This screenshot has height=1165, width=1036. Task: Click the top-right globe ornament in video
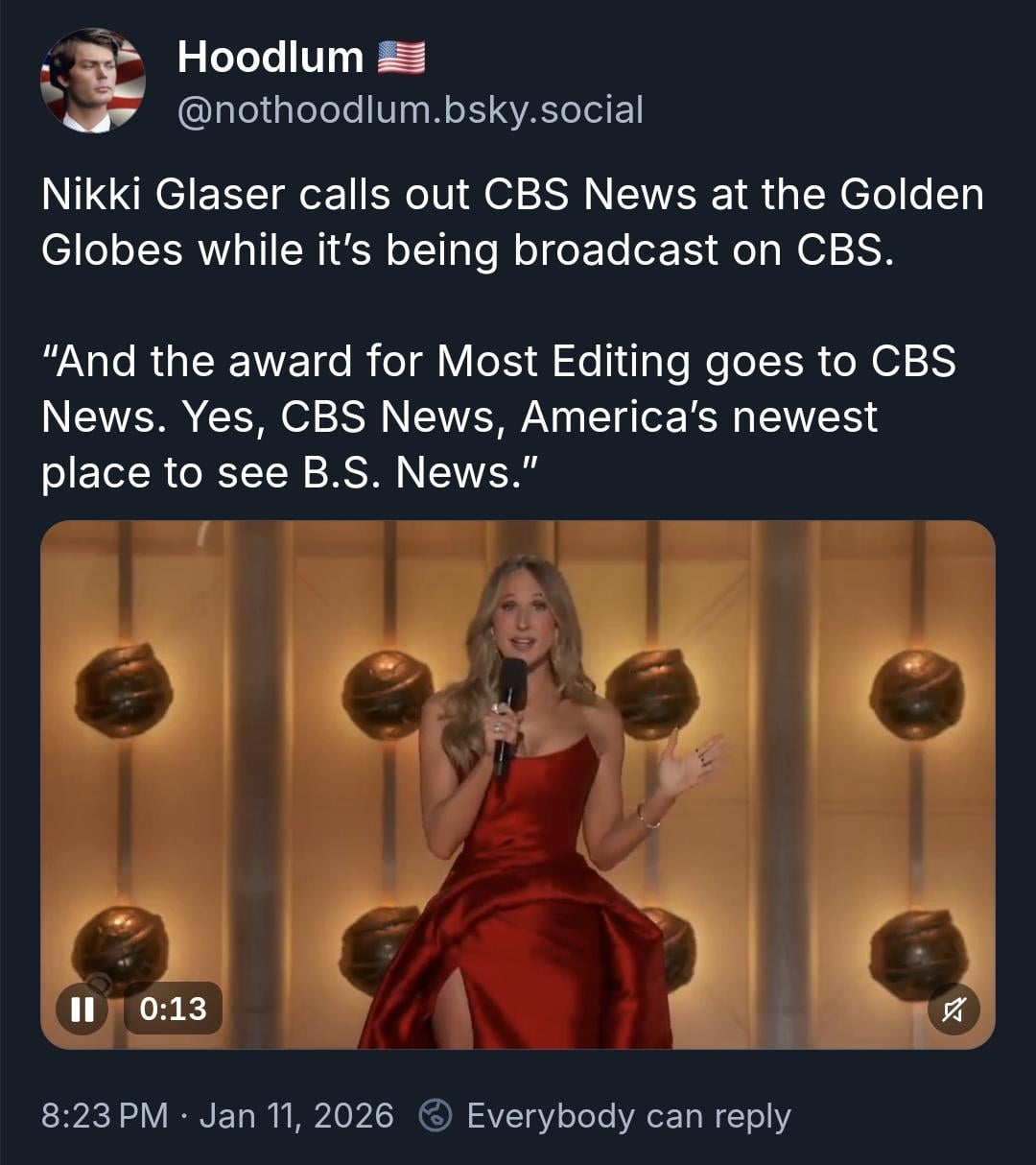916,693
